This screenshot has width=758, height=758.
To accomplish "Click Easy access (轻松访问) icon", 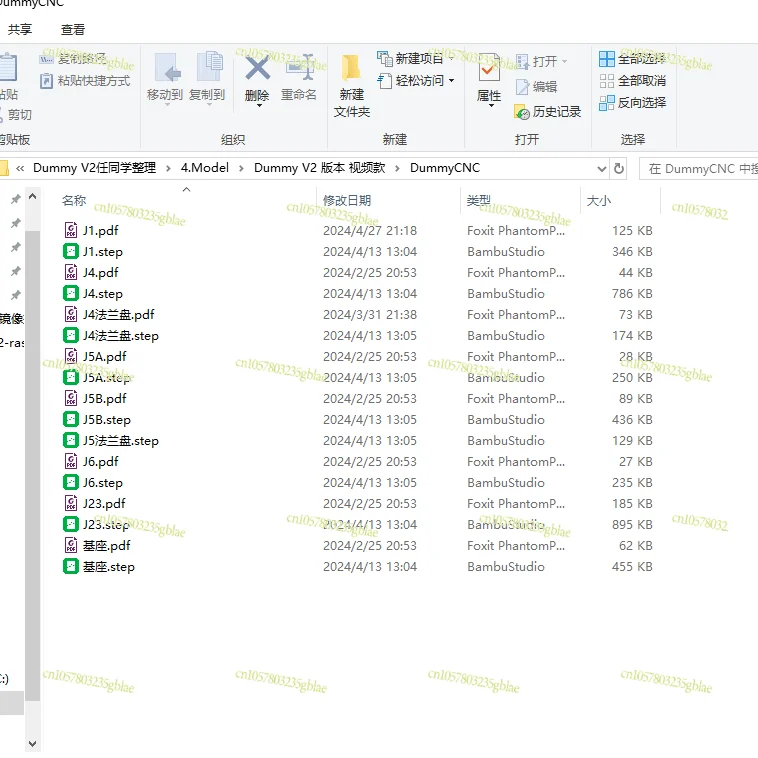I will [385, 81].
